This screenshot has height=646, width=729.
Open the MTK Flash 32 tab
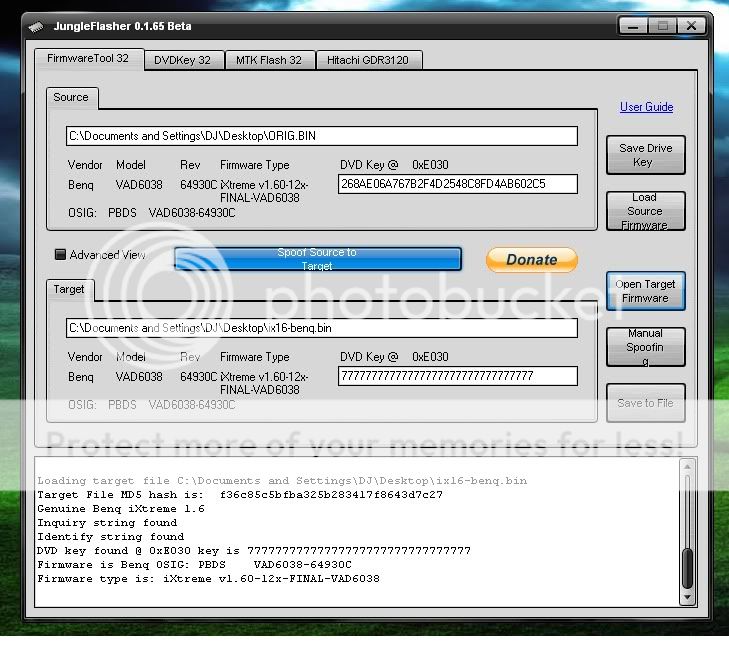click(268, 60)
